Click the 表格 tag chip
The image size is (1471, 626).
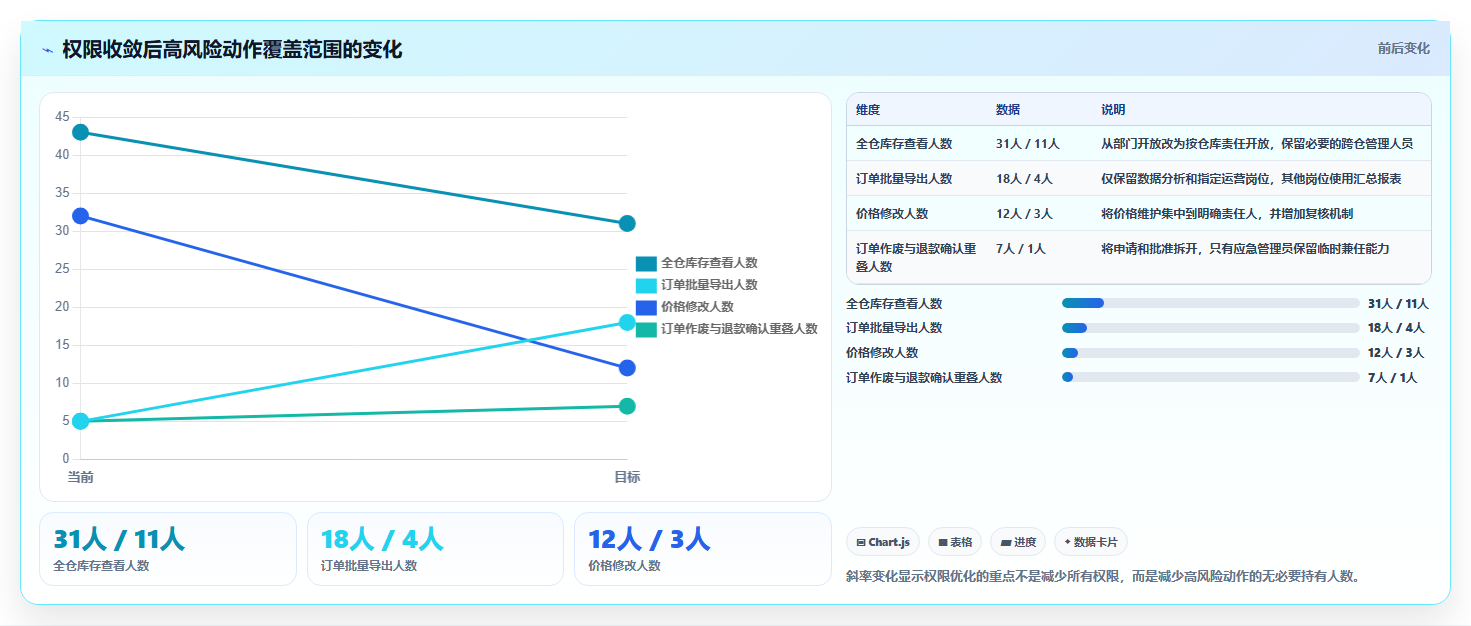click(x=955, y=542)
